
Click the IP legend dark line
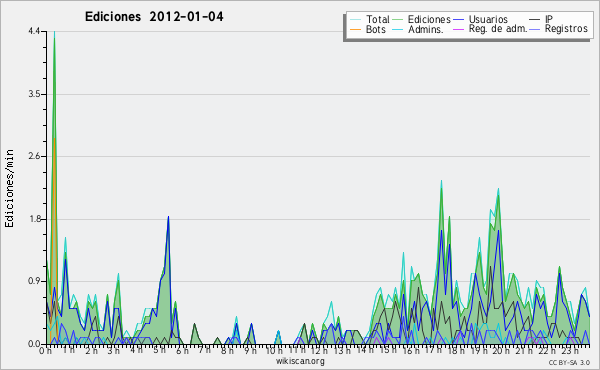pos(535,20)
